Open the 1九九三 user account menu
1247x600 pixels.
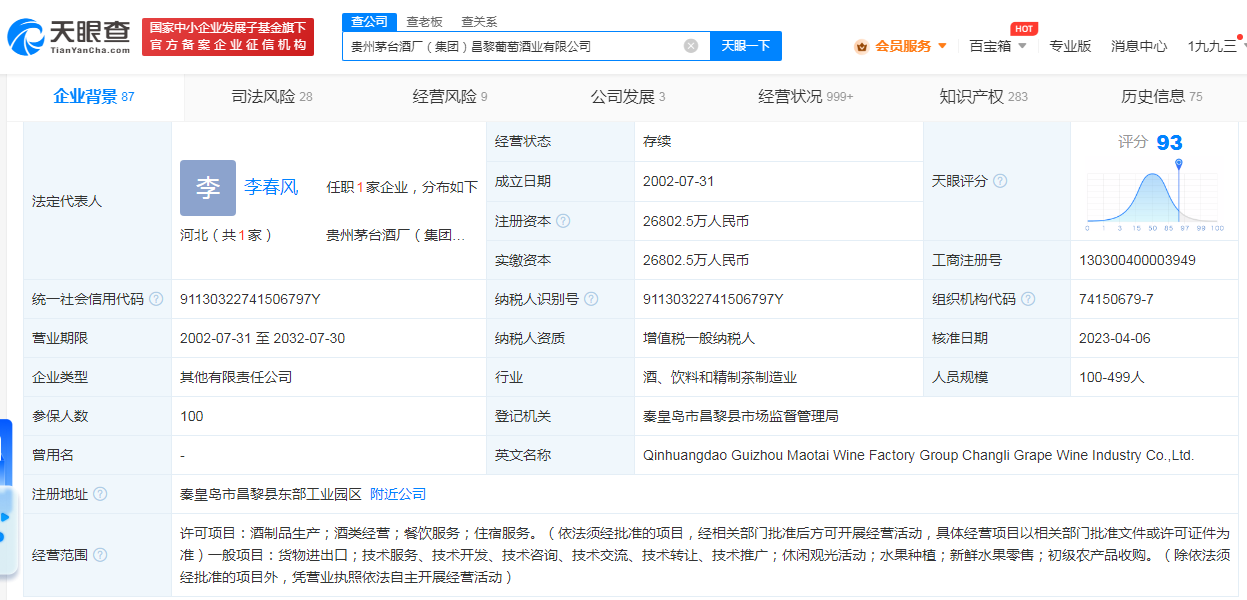(x=1214, y=45)
